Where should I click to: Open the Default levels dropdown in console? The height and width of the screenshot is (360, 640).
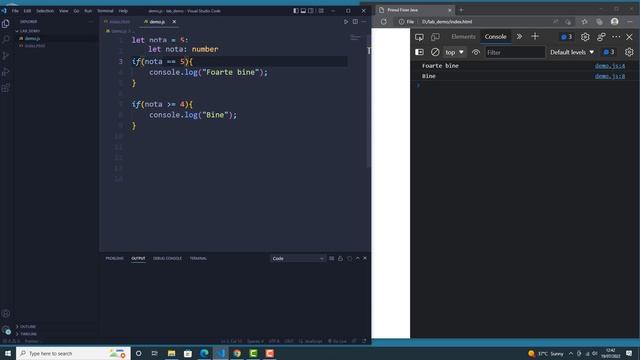[x=572, y=52]
